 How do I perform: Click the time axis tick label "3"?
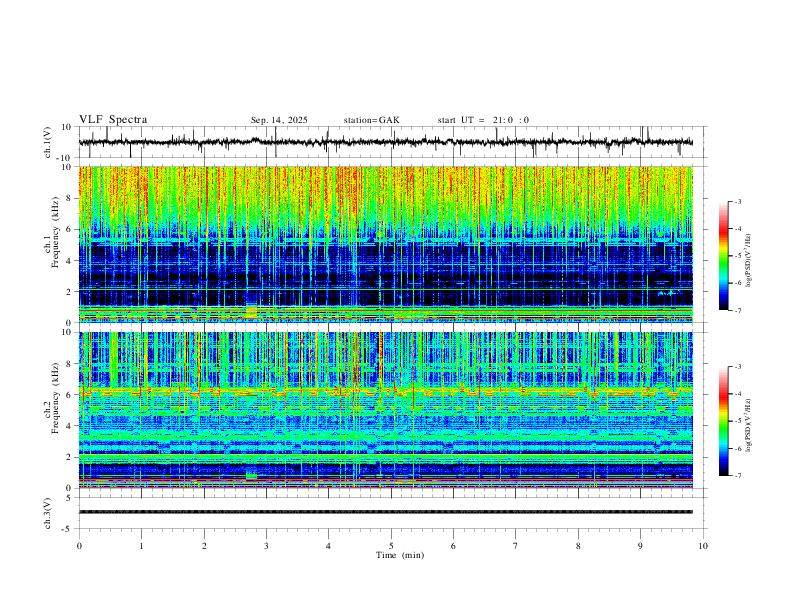[x=266, y=546]
